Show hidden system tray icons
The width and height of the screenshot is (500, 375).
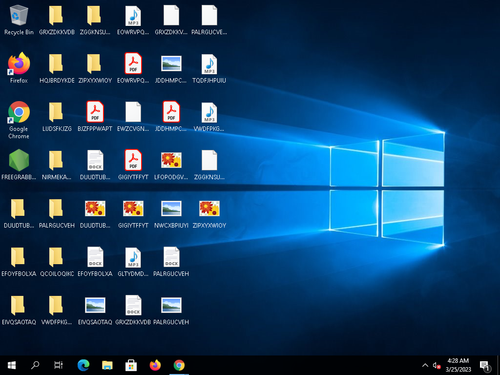point(425,365)
